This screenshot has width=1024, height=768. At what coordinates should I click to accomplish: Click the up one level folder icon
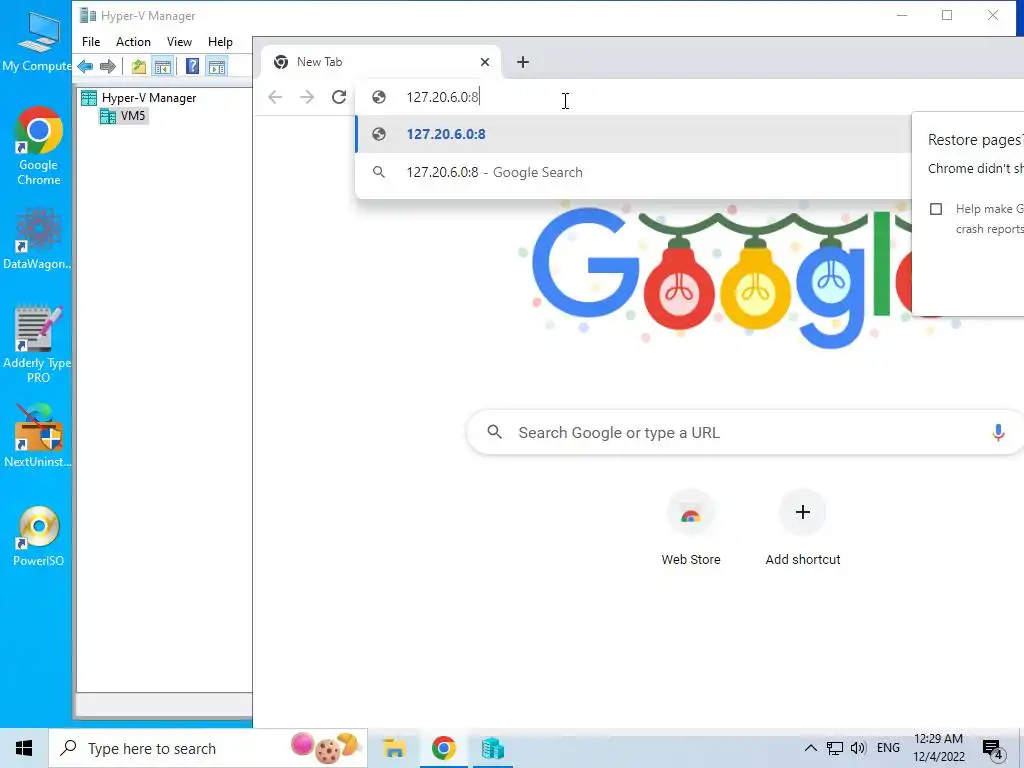(138, 66)
